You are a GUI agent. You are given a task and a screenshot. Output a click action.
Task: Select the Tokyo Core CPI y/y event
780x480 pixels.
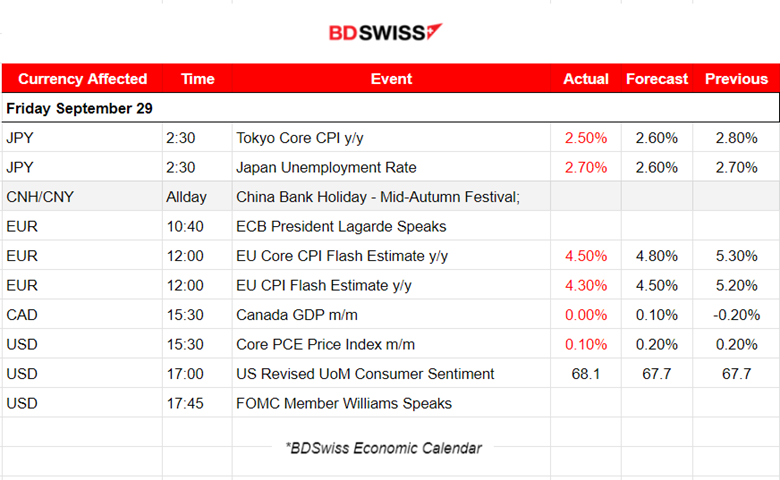pos(299,138)
